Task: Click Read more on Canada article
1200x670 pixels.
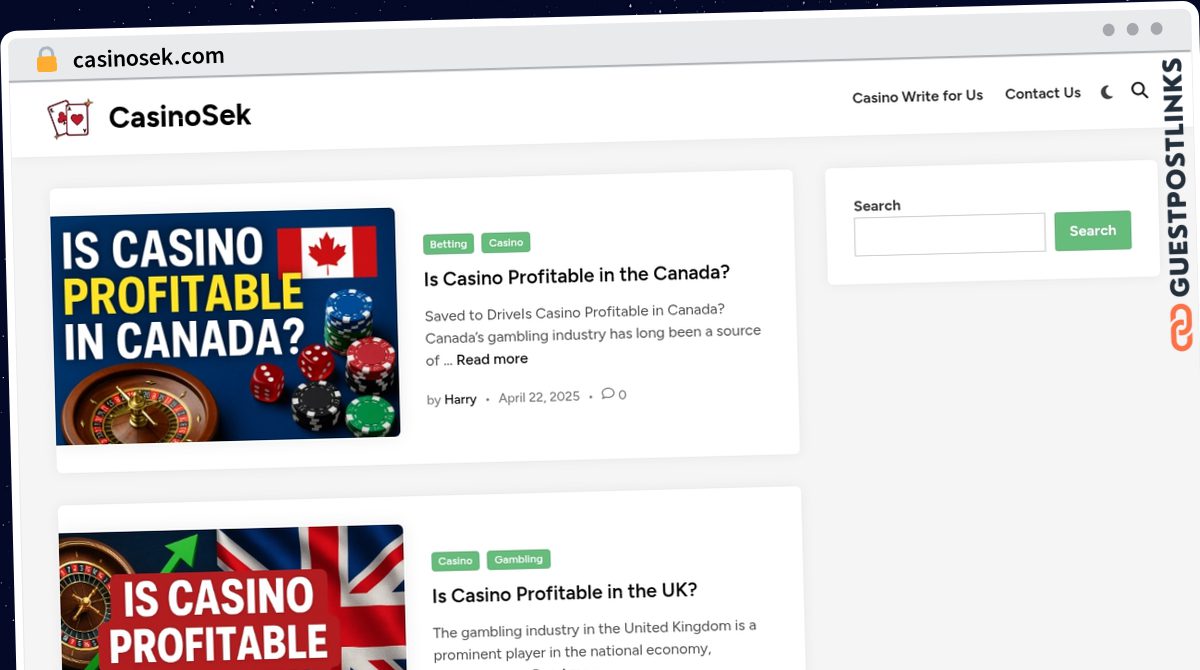Action: (x=492, y=359)
